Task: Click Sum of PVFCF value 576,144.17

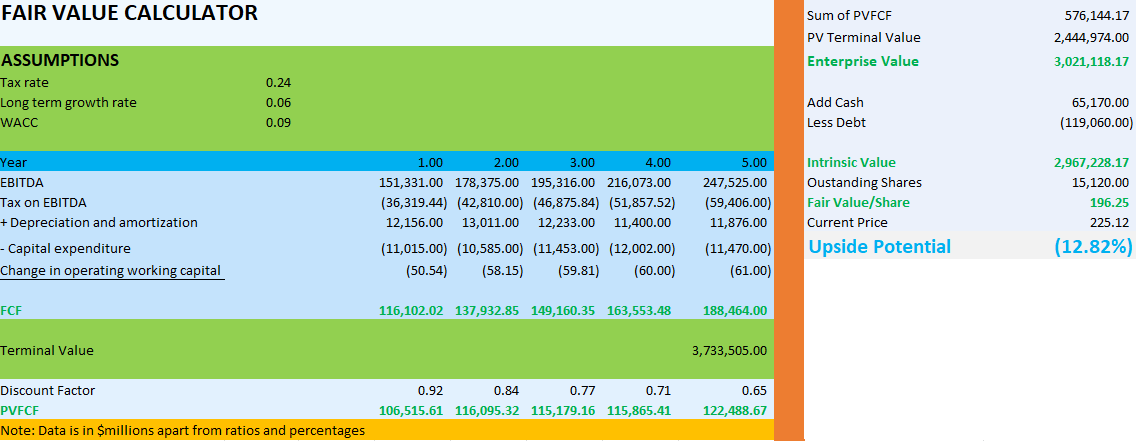Action: point(1096,15)
